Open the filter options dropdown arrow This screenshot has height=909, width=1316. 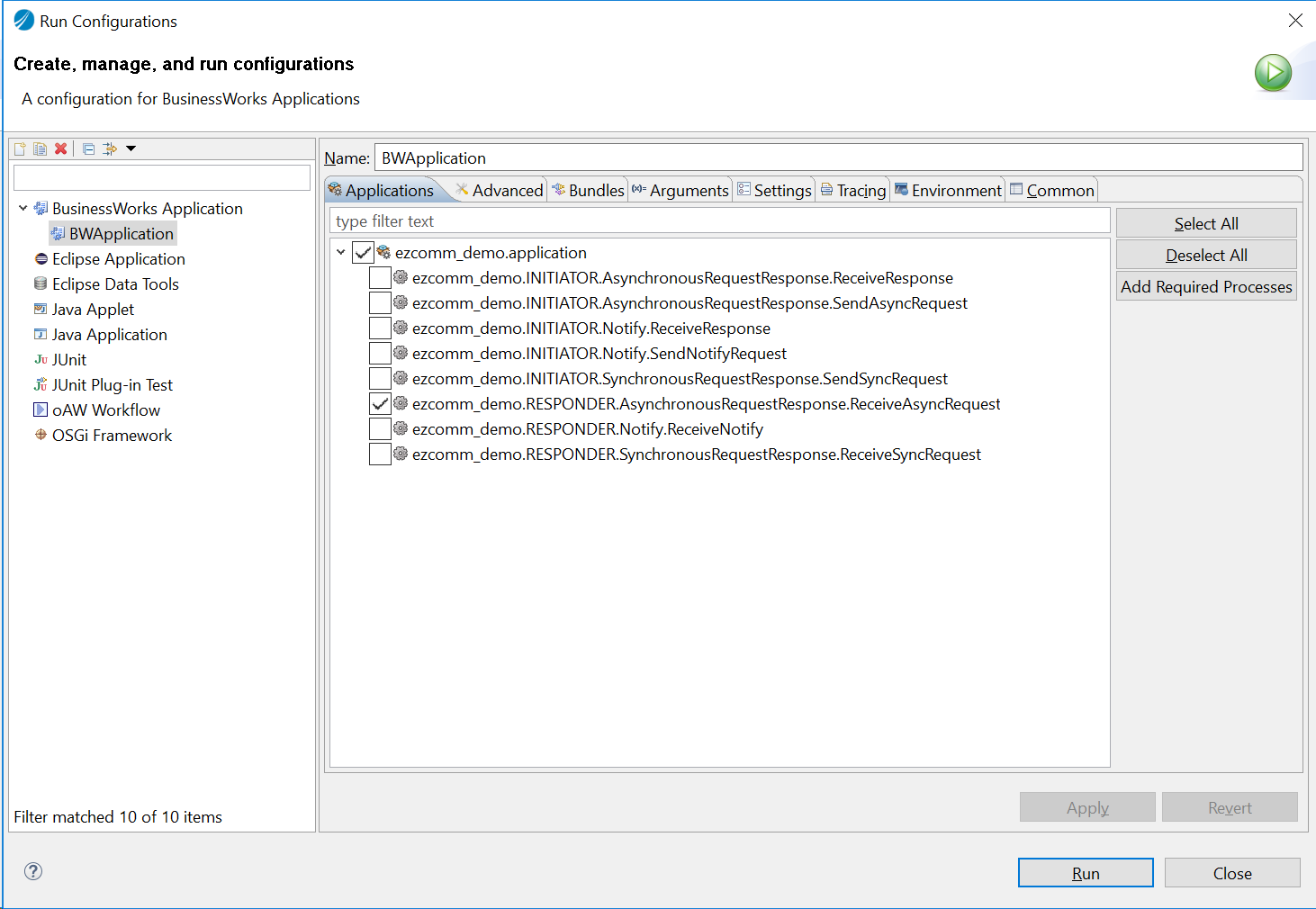click(x=131, y=149)
